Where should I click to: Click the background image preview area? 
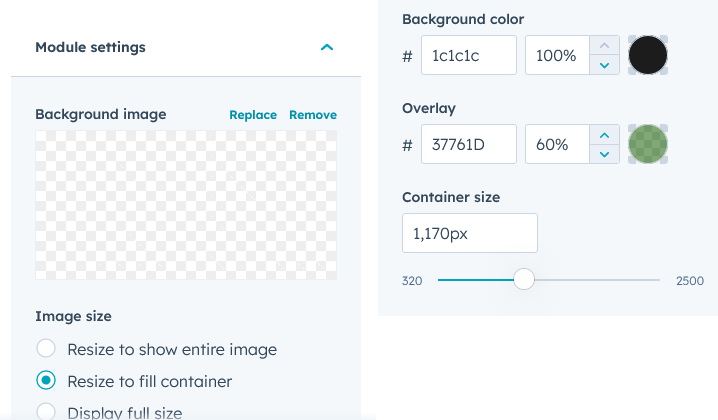[x=186, y=205]
